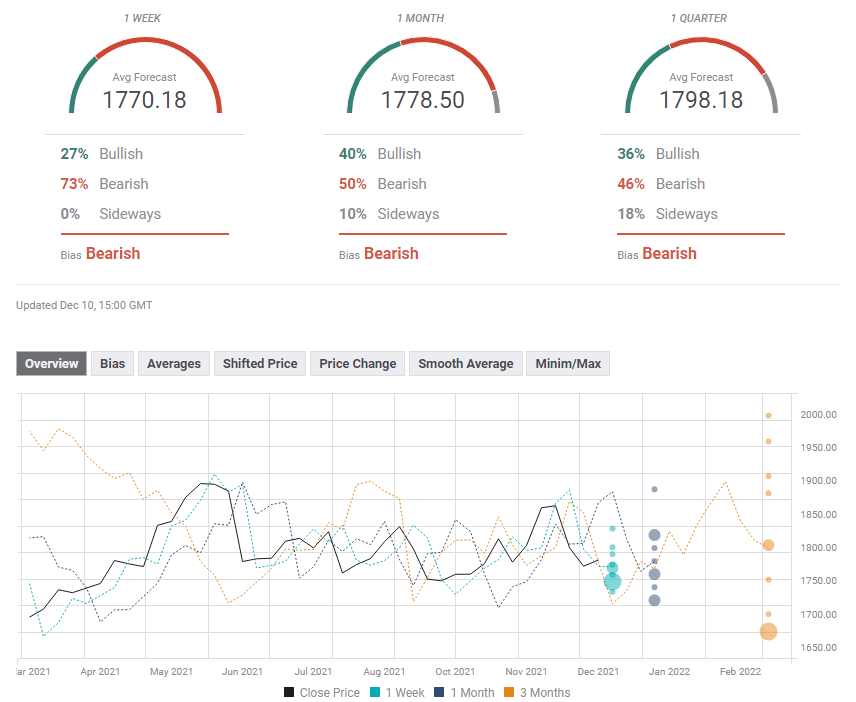856x702 pixels.
Task: Toggle the Close Price legend series
Action: pos(321,692)
